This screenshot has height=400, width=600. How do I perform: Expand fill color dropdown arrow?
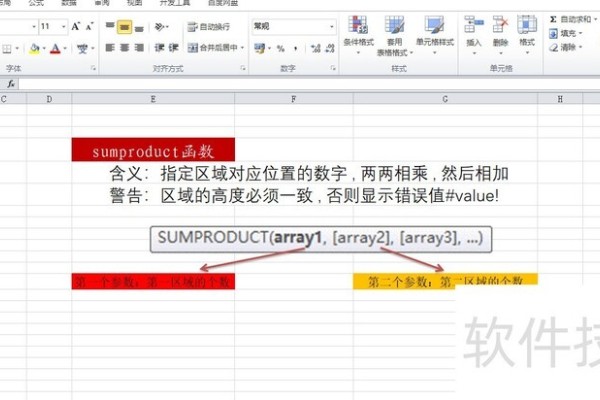(44, 49)
